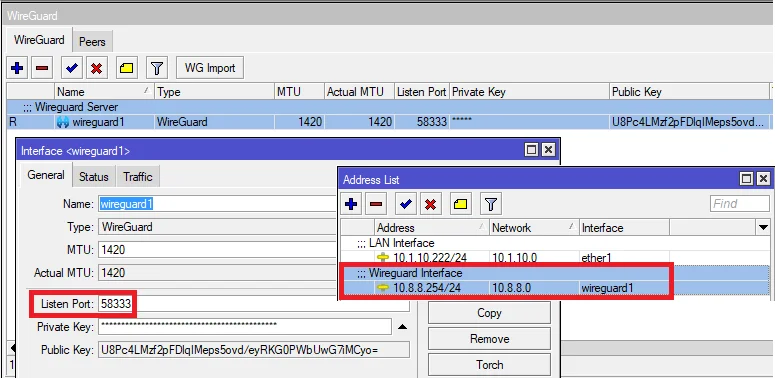This screenshot has width=775, height=378.
Task: Select the LAN Interface comment row
Action: [x=555, y=243]
